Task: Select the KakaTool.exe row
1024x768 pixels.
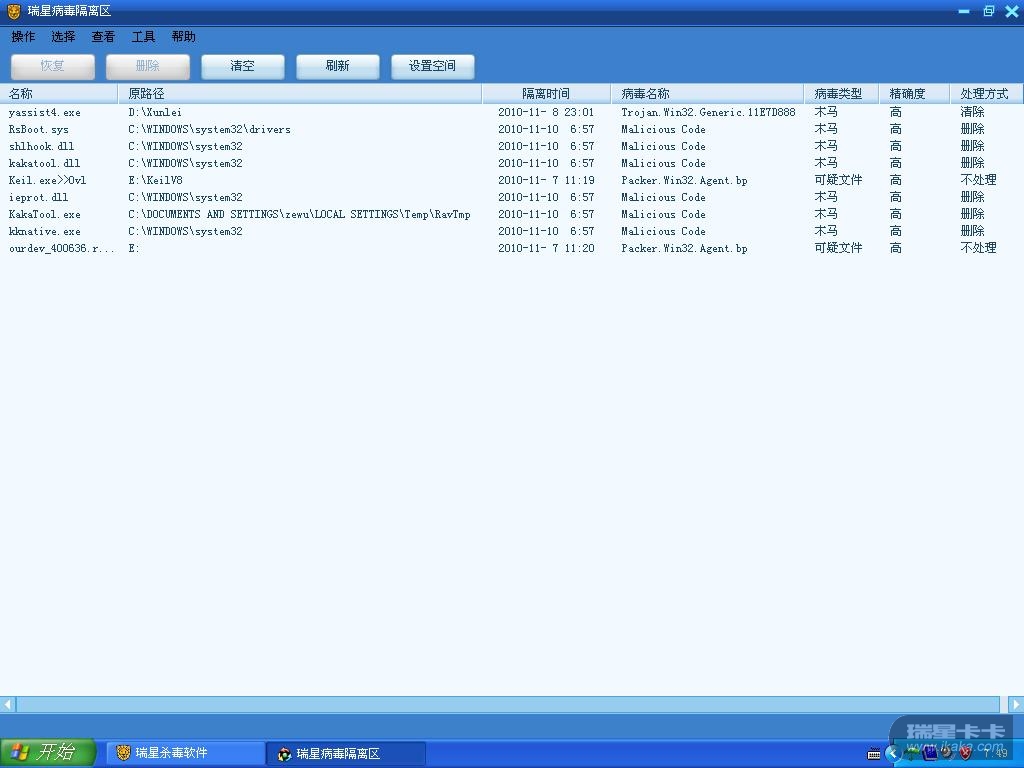Action: point(511,214)
